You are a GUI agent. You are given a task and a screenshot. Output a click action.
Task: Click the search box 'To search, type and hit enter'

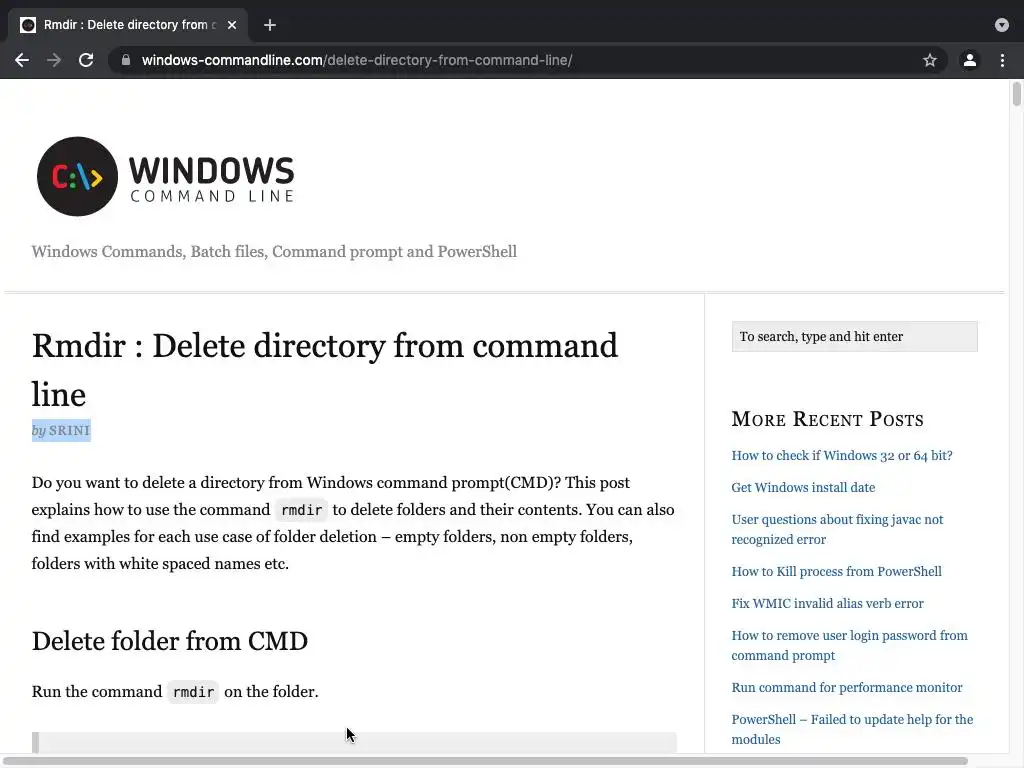click(854, 336)
